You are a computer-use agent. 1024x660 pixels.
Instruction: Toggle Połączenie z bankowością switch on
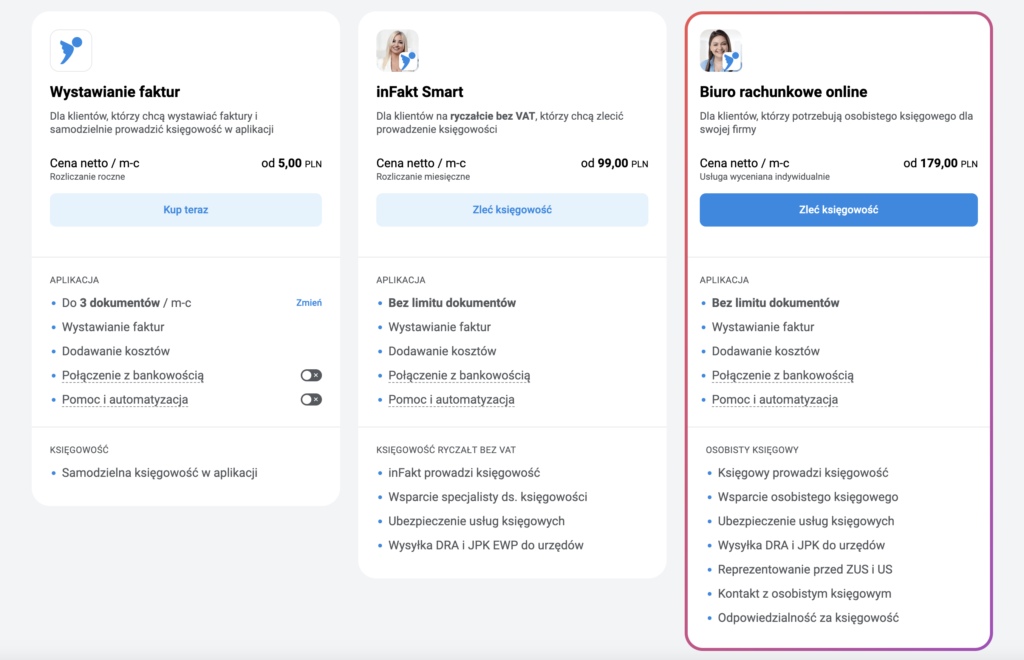tap(311, 375)
